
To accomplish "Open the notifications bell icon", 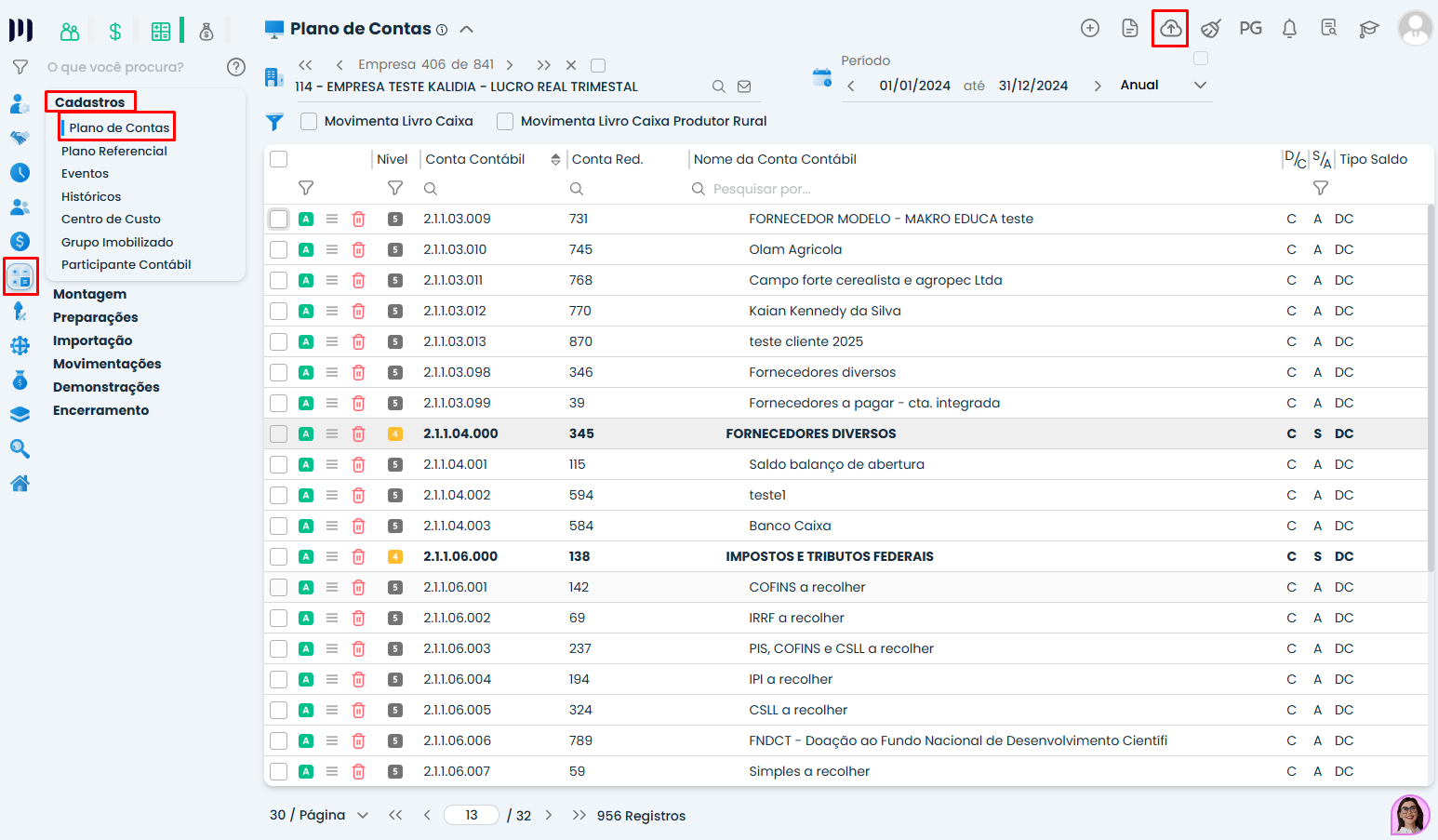I will 1289,29.
